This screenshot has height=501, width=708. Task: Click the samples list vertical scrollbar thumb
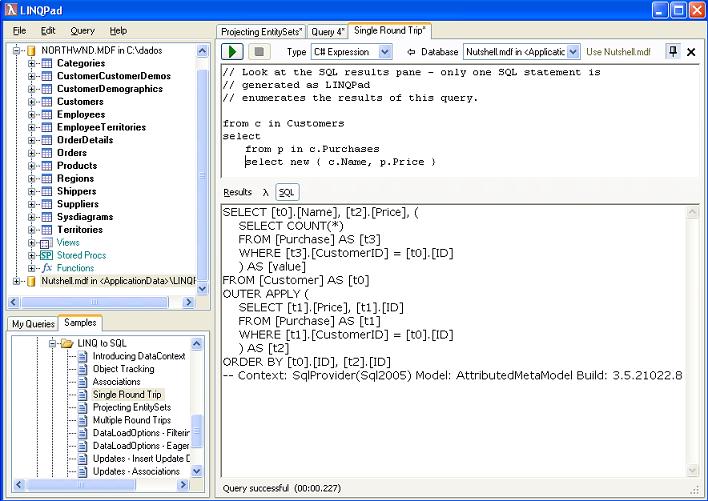pos(197,431)
